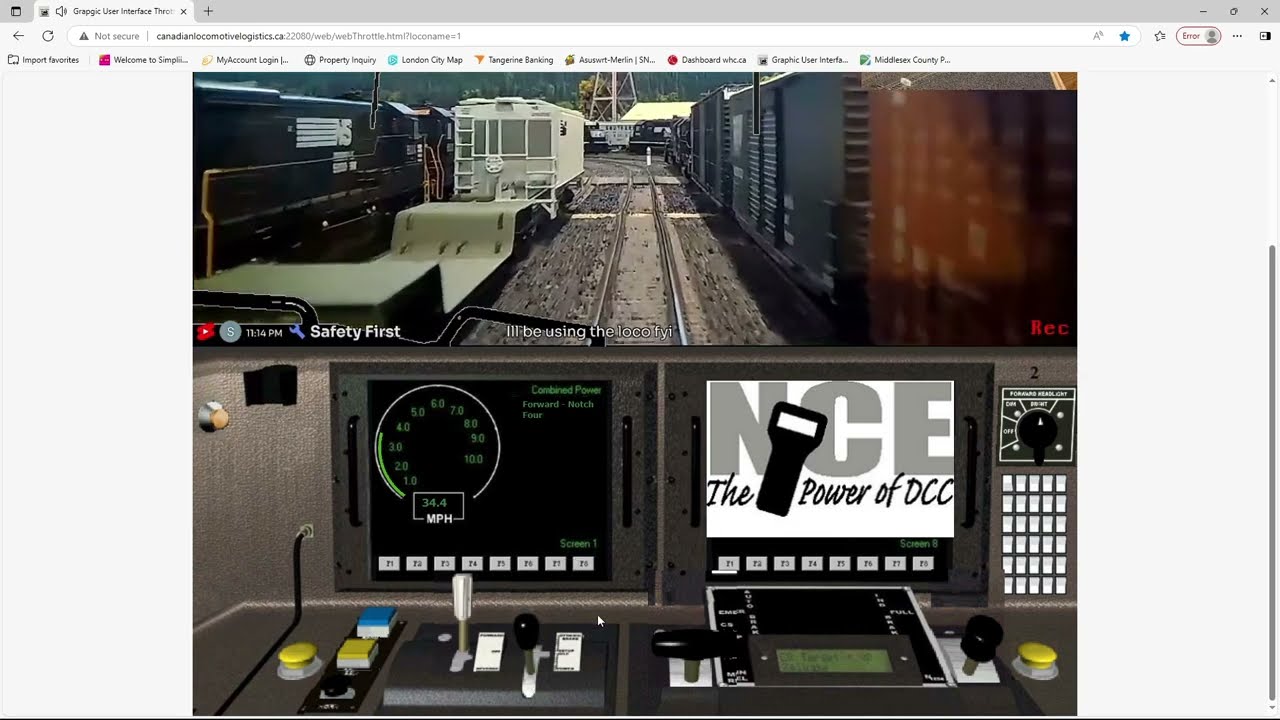Select F5 on the Screen 1 display

pyautogui.click(x=501, y=564)
